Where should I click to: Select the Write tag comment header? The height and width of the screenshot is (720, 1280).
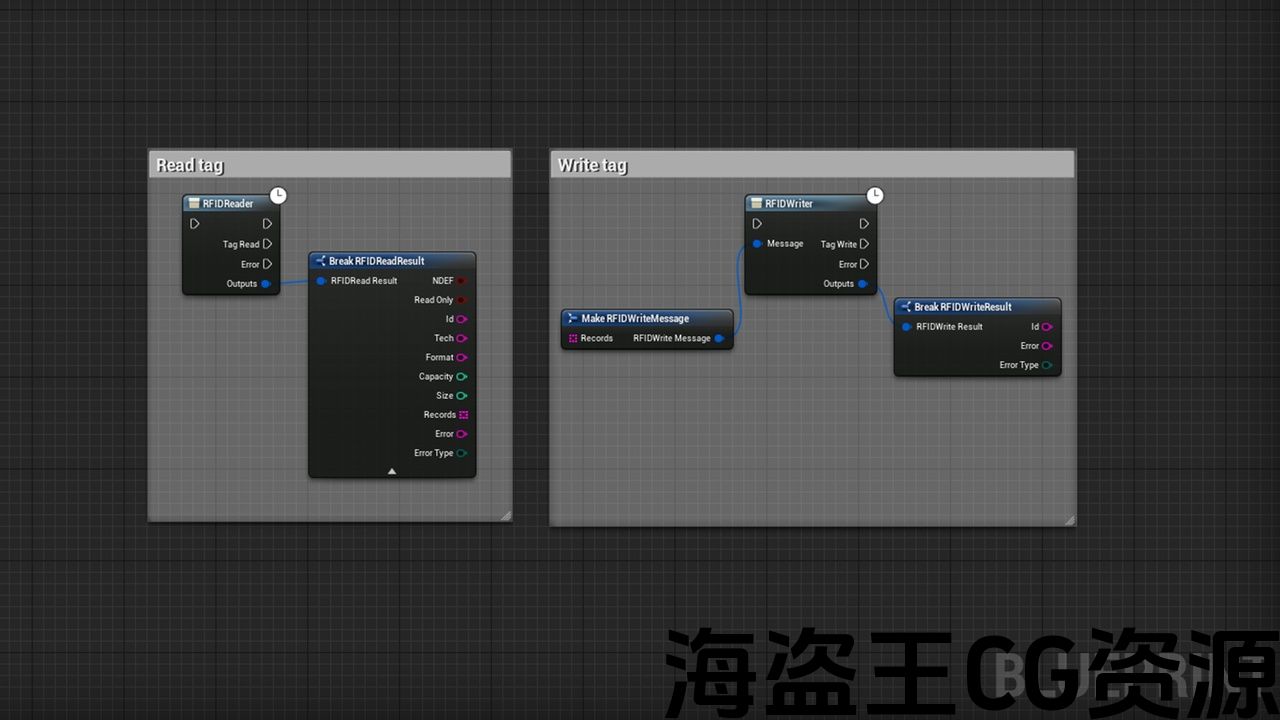point(593,165)
